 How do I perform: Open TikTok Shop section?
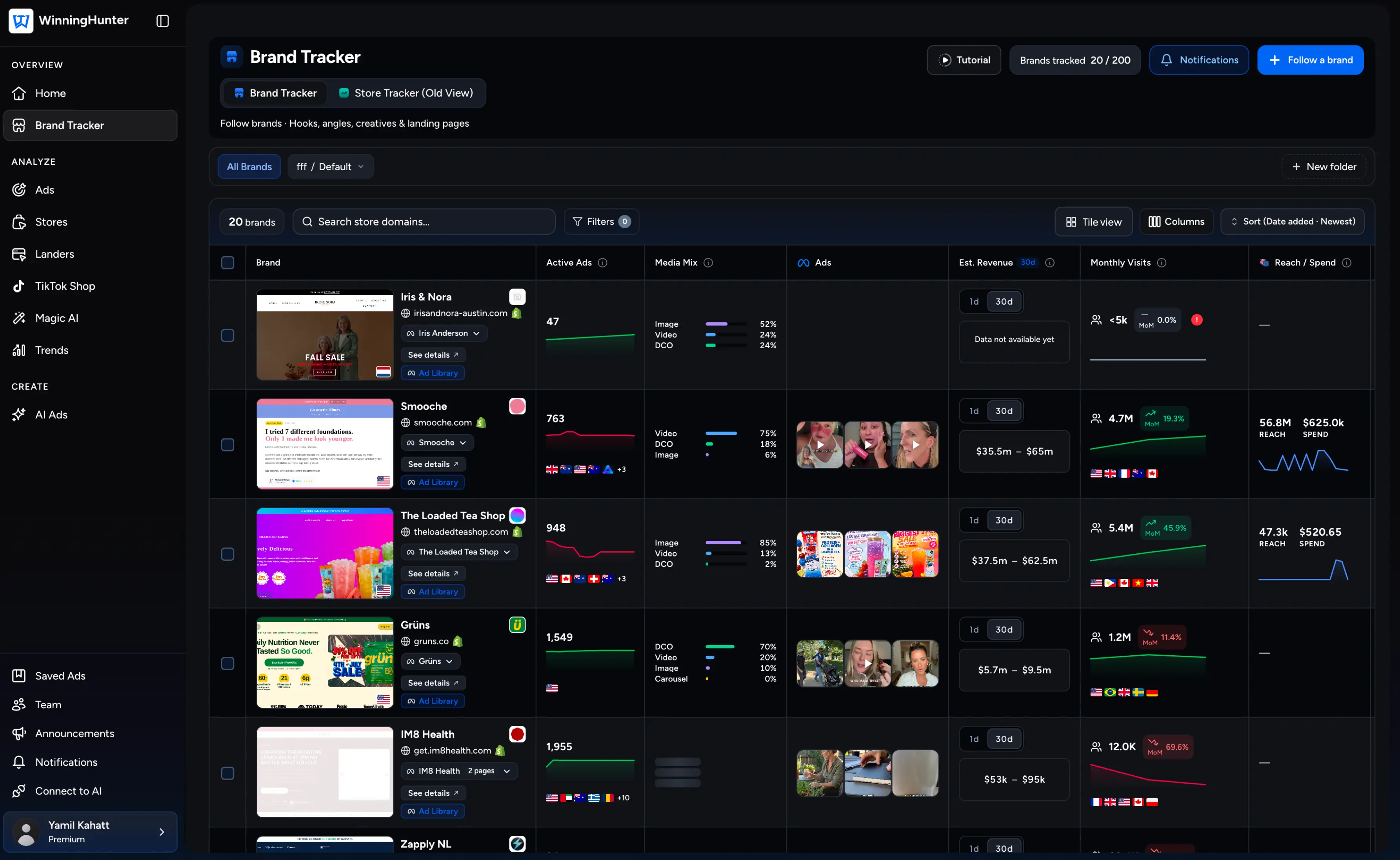tap(91, 286)
